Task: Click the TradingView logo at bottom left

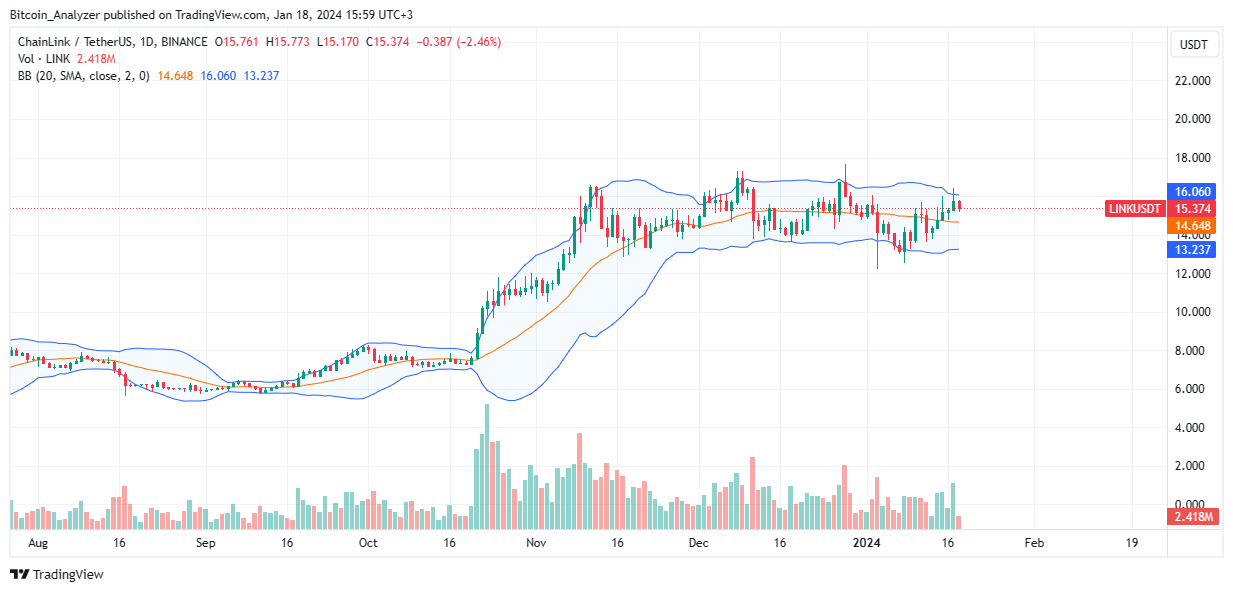Action: [x=57, y=575]
